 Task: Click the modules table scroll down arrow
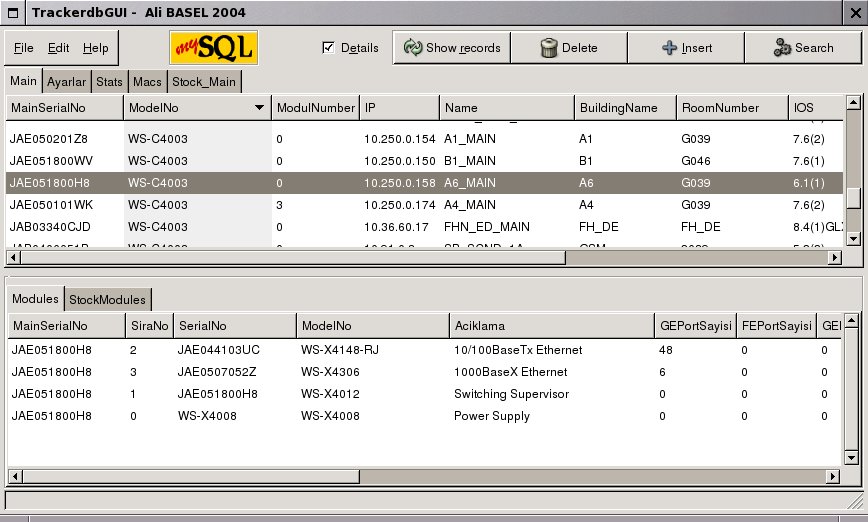(851, 457)
